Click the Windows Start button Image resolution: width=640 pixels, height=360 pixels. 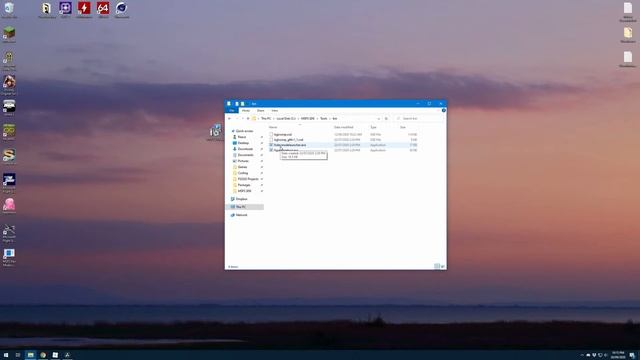6,355
